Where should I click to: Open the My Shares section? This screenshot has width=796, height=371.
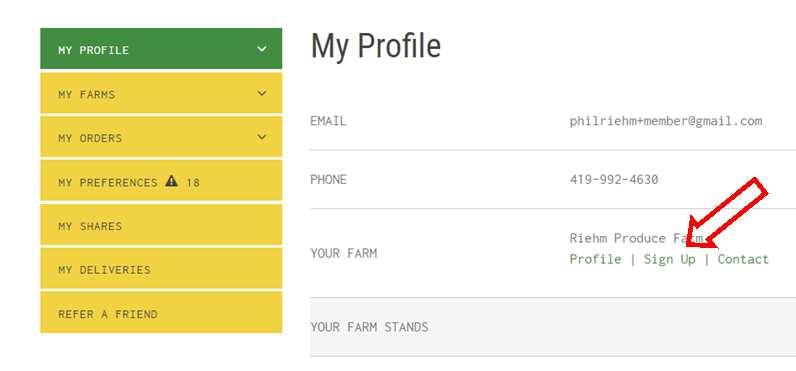(161, 225)
